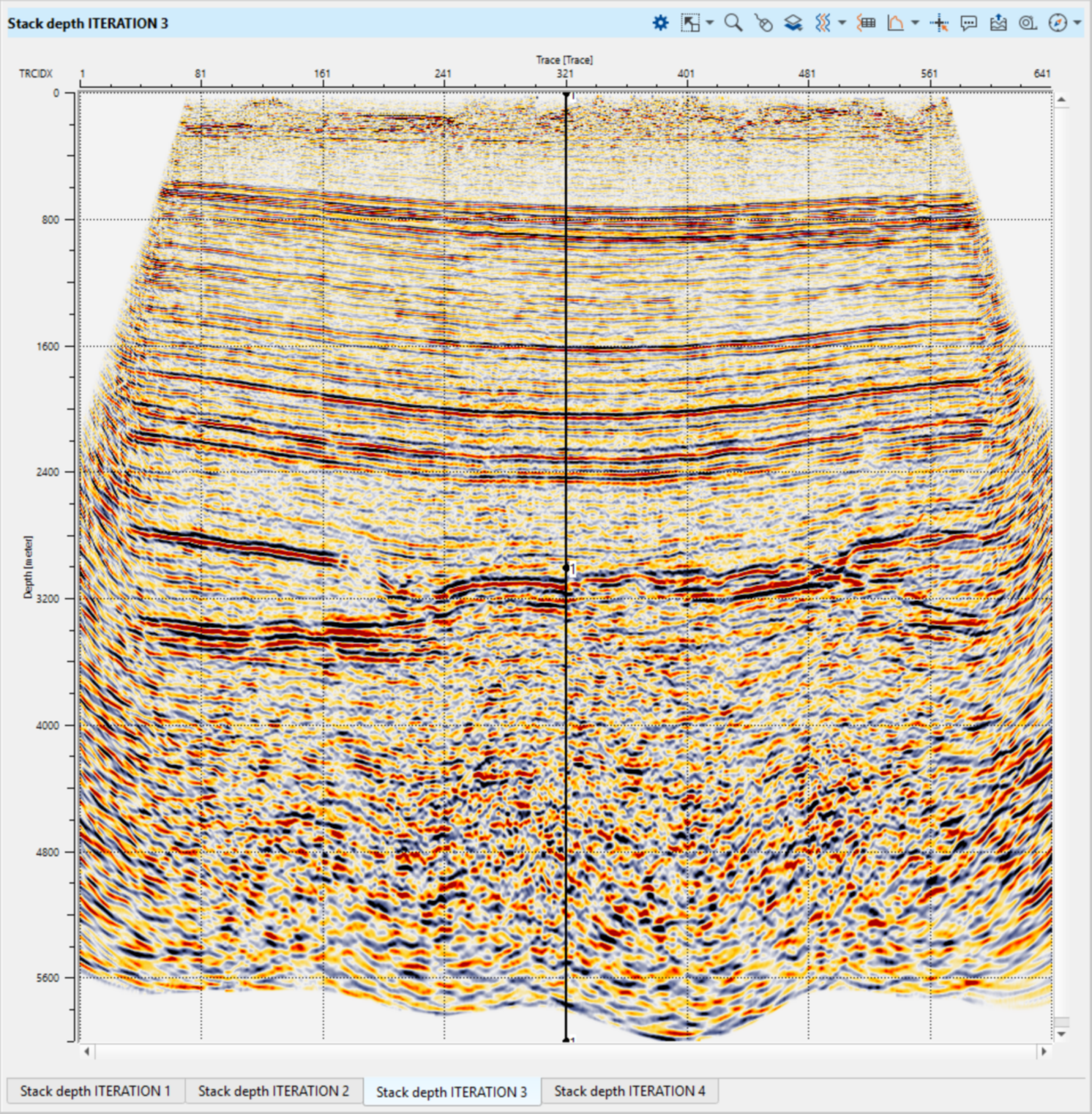The image size is (1092, 1114).
Task: Click the wiggle trace display icon
Action: point(823,23)
